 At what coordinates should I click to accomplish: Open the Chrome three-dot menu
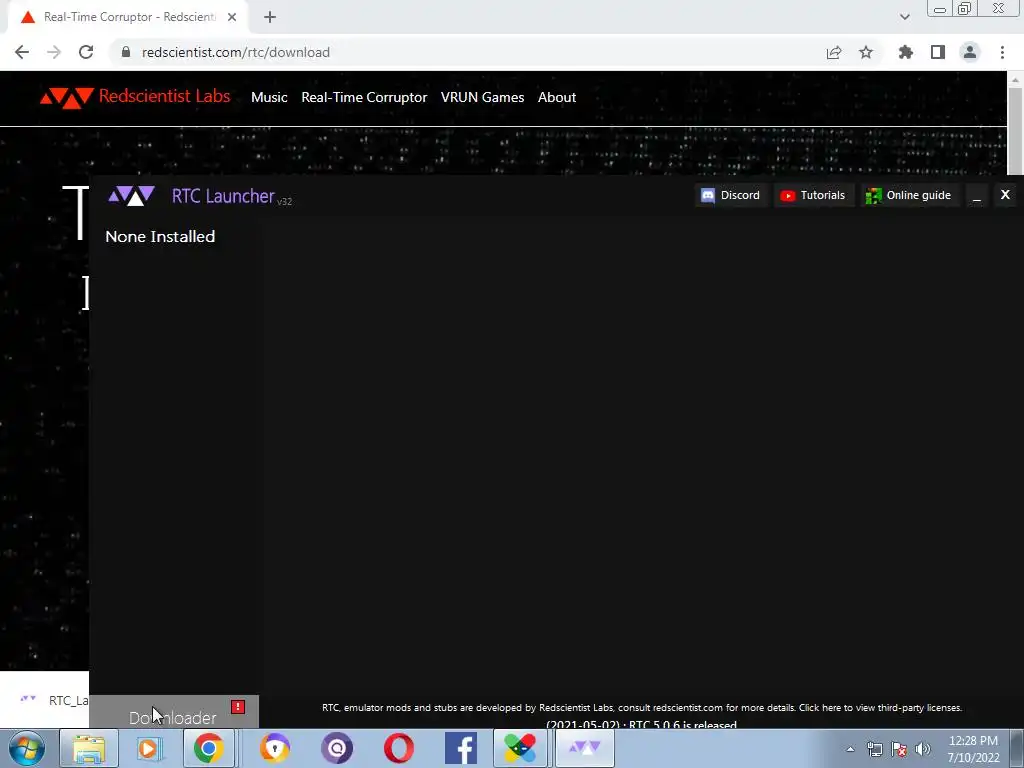pyautogui.click(x=1002, y=52)
